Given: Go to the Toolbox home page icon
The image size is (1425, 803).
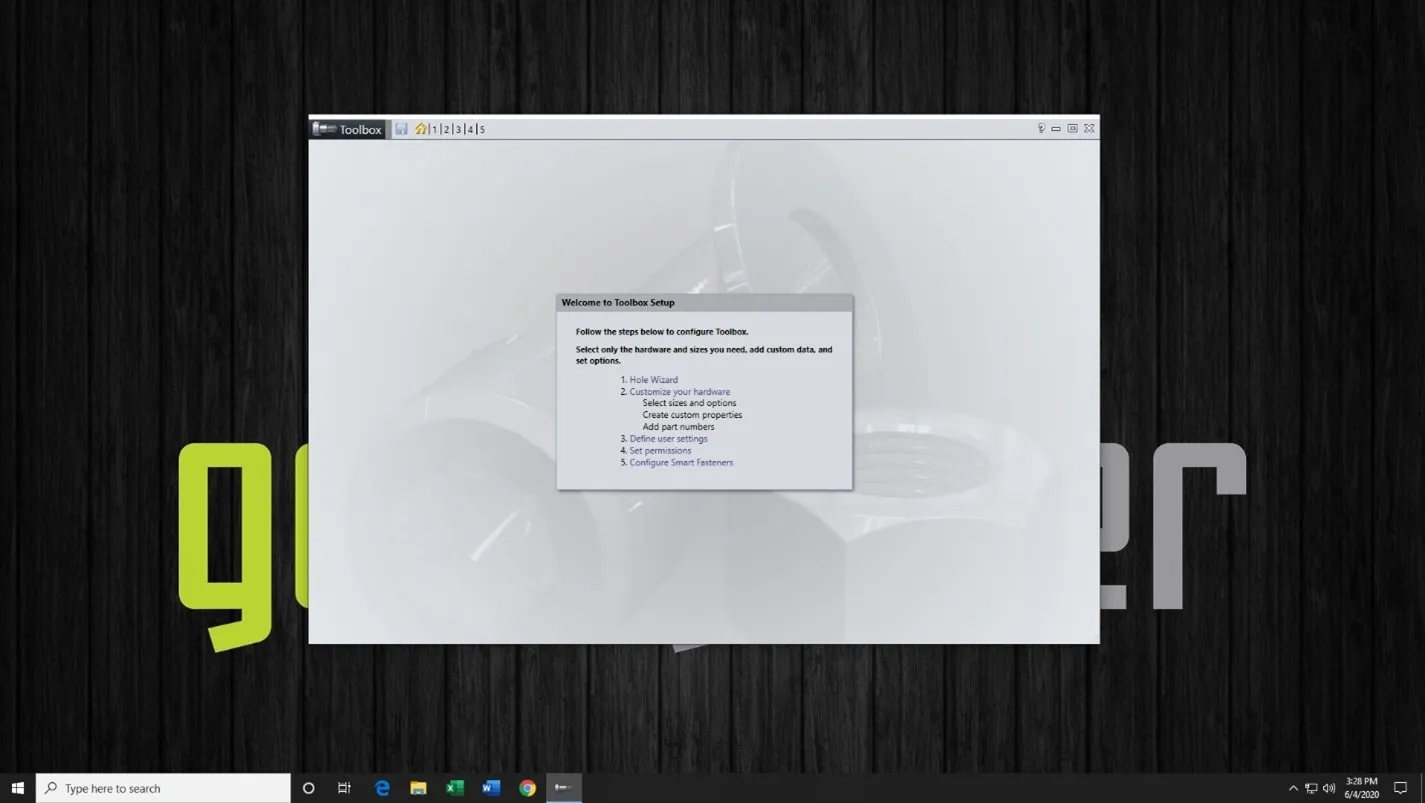Looking at the screenshot, I should [421, 129].
